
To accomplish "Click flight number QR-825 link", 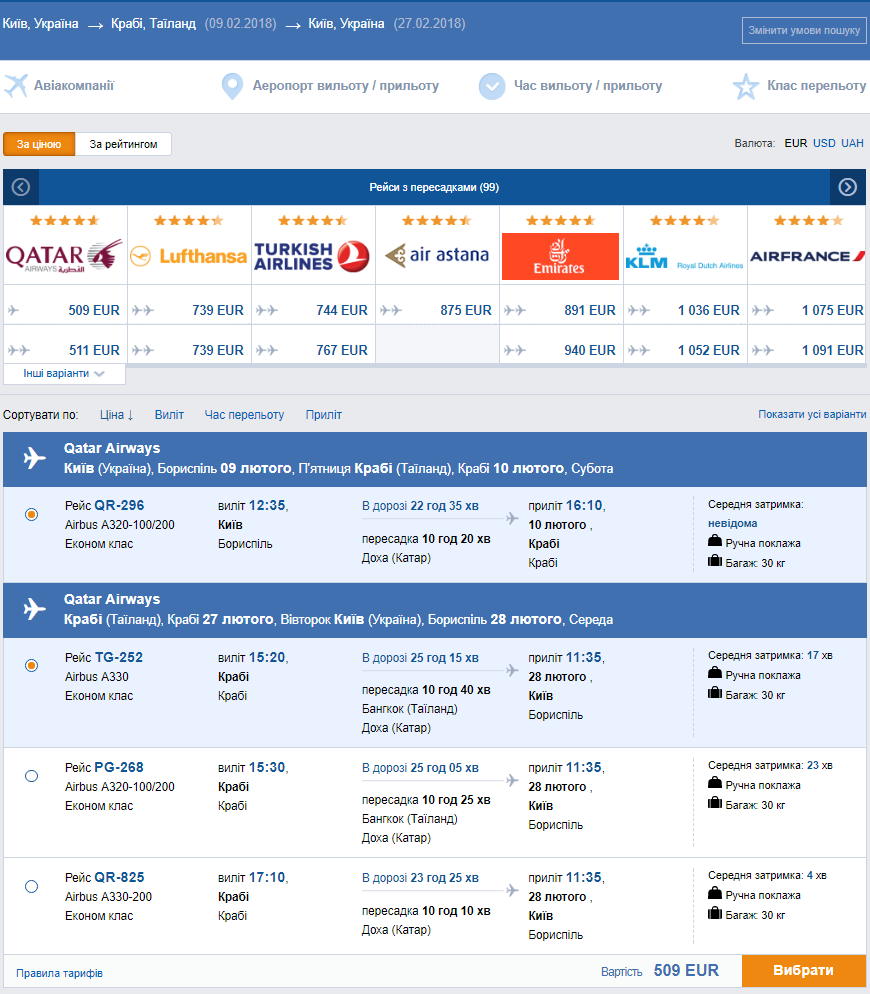I will pos(119,877).
